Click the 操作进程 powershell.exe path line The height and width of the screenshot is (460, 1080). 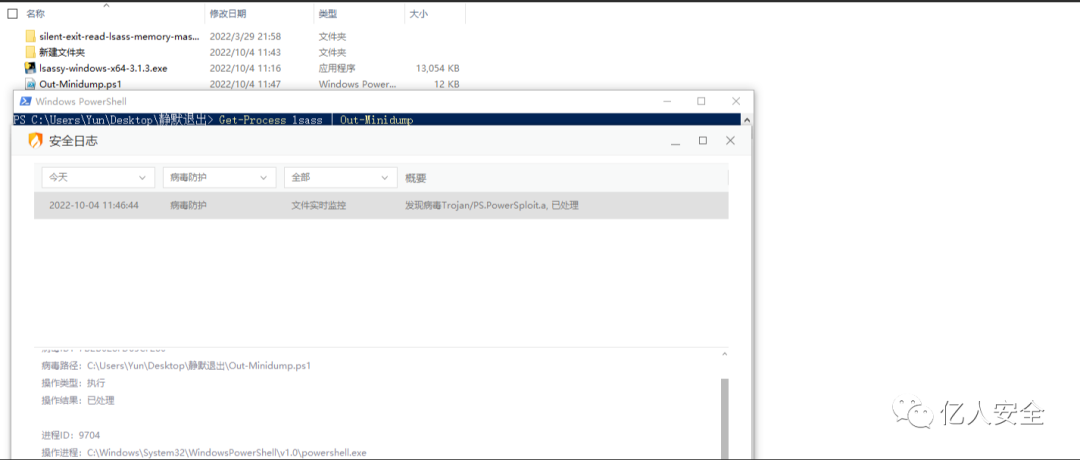click(204, 452)
